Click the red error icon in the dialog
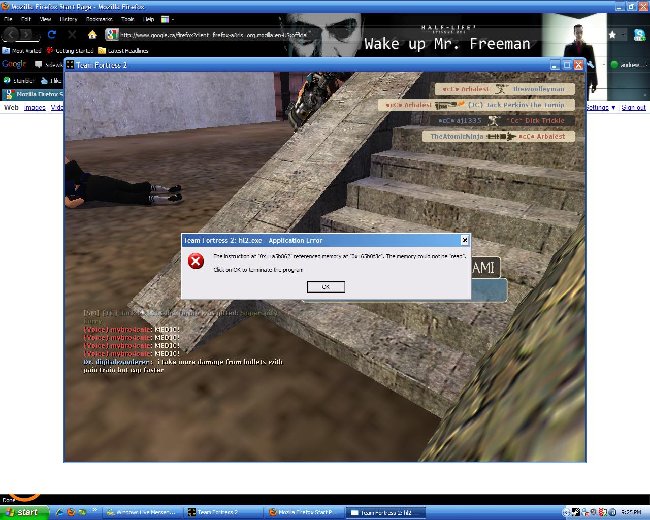Viewport: 650px width, 520px height. pyautogui.click(x=196, y=261)
